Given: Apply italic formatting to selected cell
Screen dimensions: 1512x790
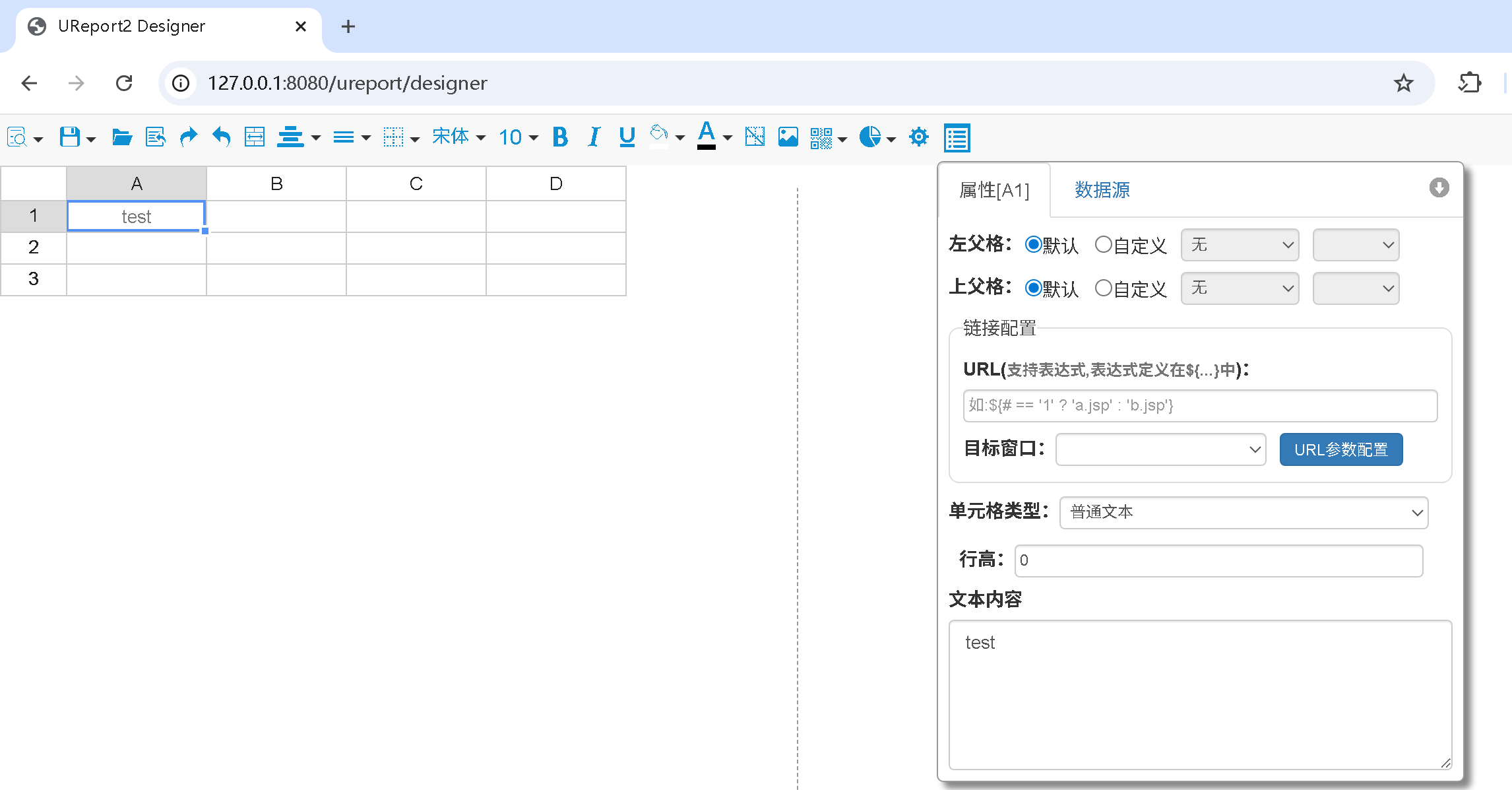Looking at the screenshot, I should pyautogui.click(x=593, y=137).
